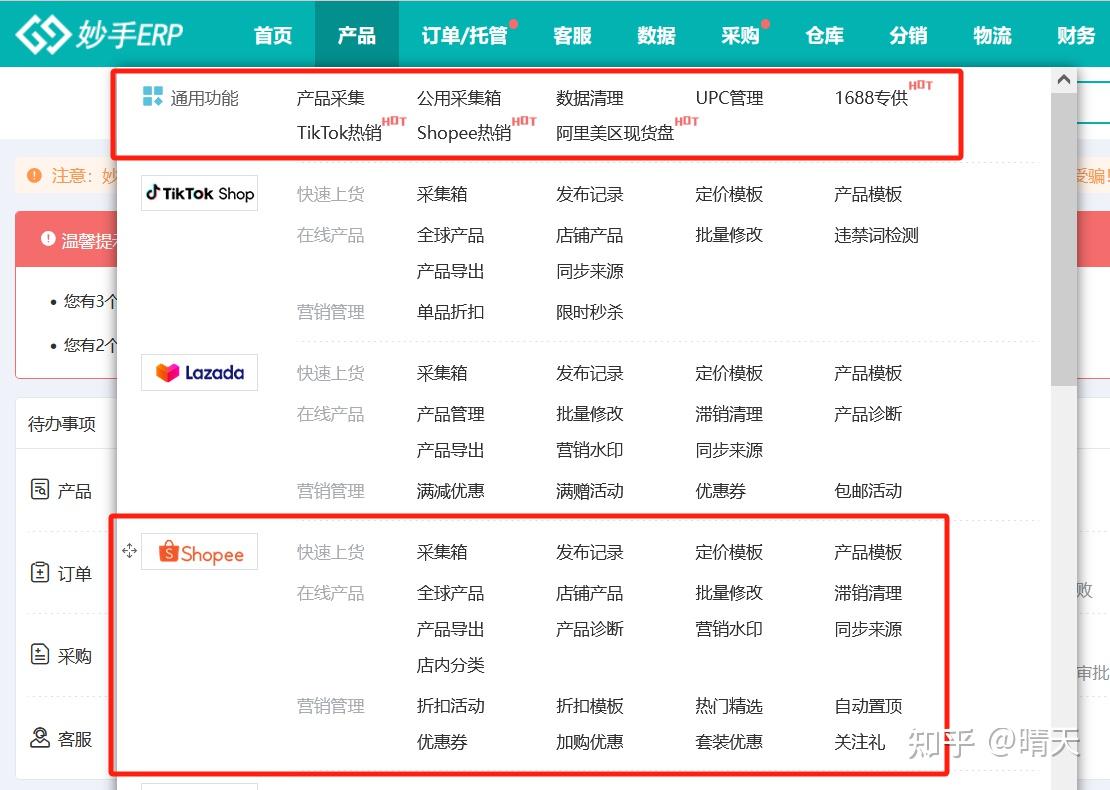The image size is (1110, 790).
Task: Switch to the 首页 menu tab
Action: (271, 35)
